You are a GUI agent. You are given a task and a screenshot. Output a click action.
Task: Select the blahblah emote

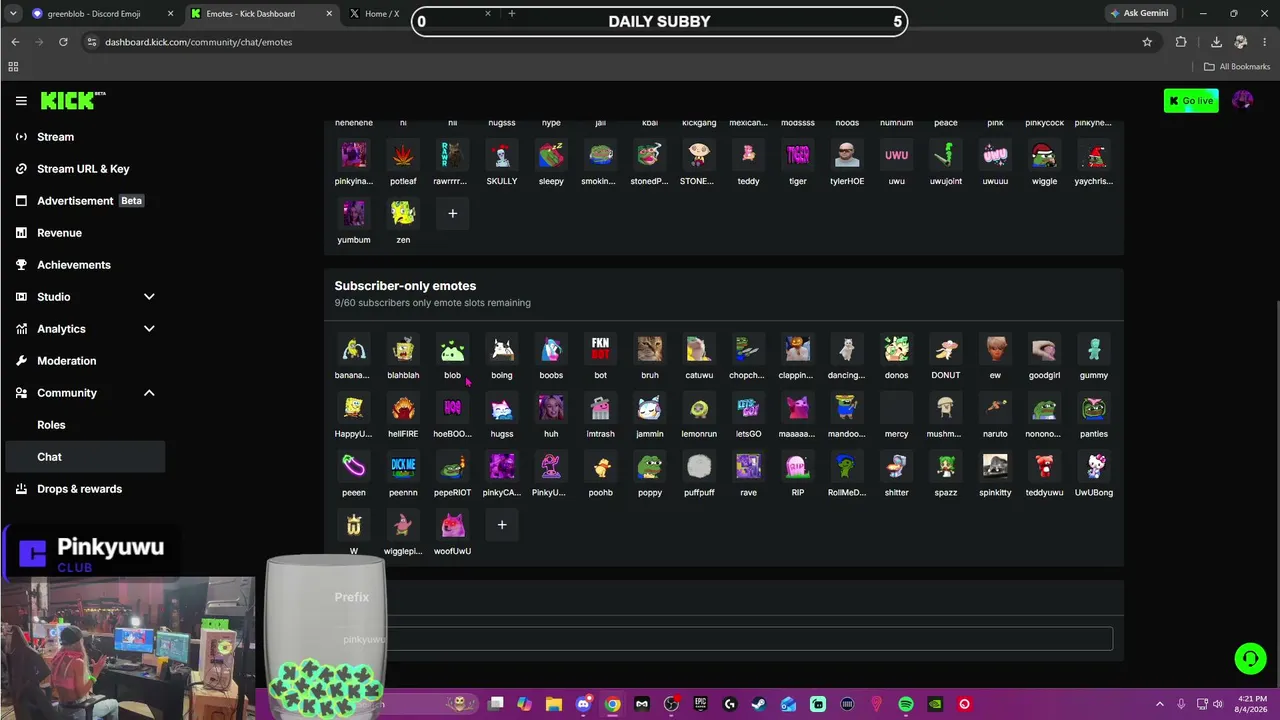403,349
